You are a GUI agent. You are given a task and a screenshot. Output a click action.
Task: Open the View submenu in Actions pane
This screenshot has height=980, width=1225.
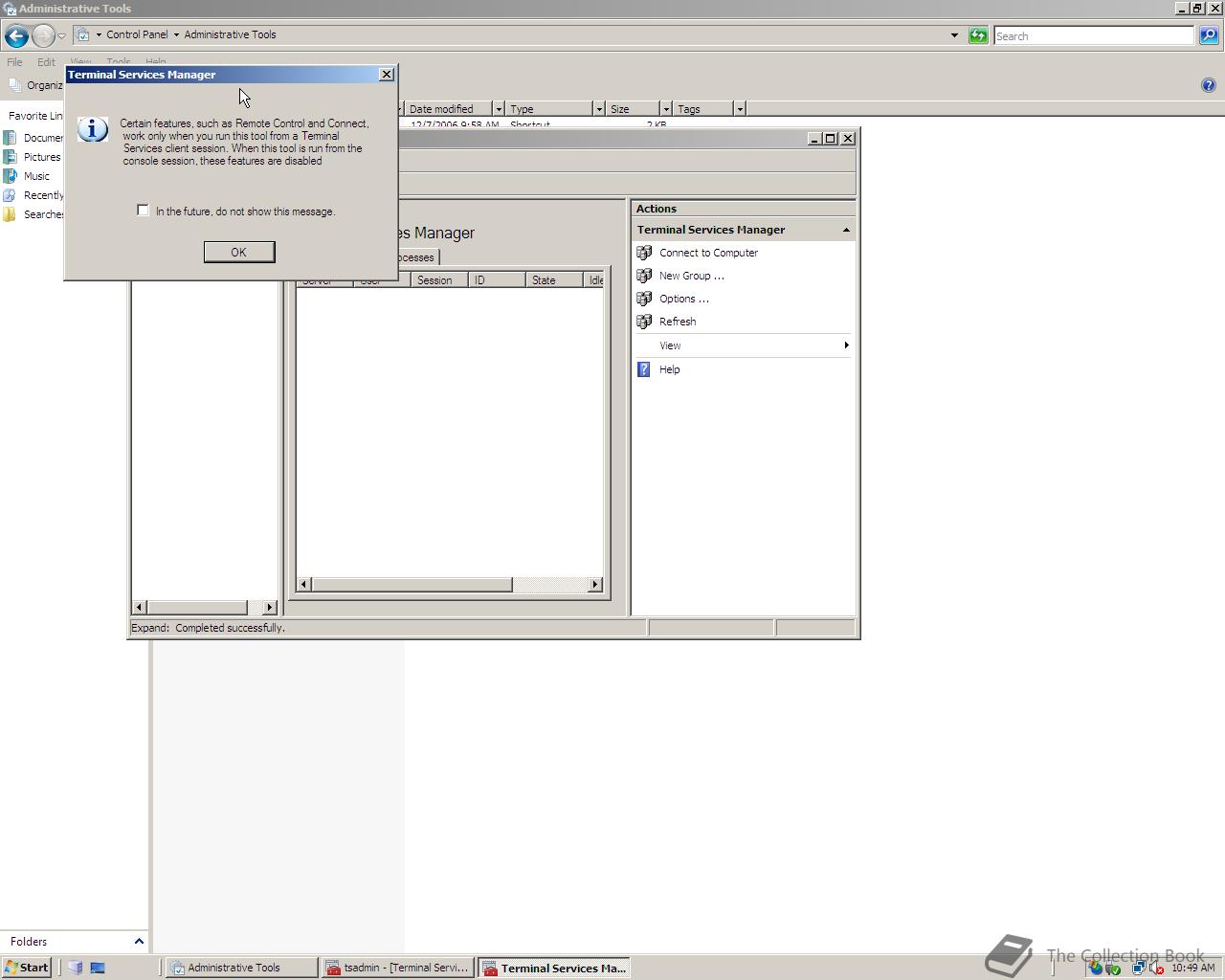pos(744,345)
